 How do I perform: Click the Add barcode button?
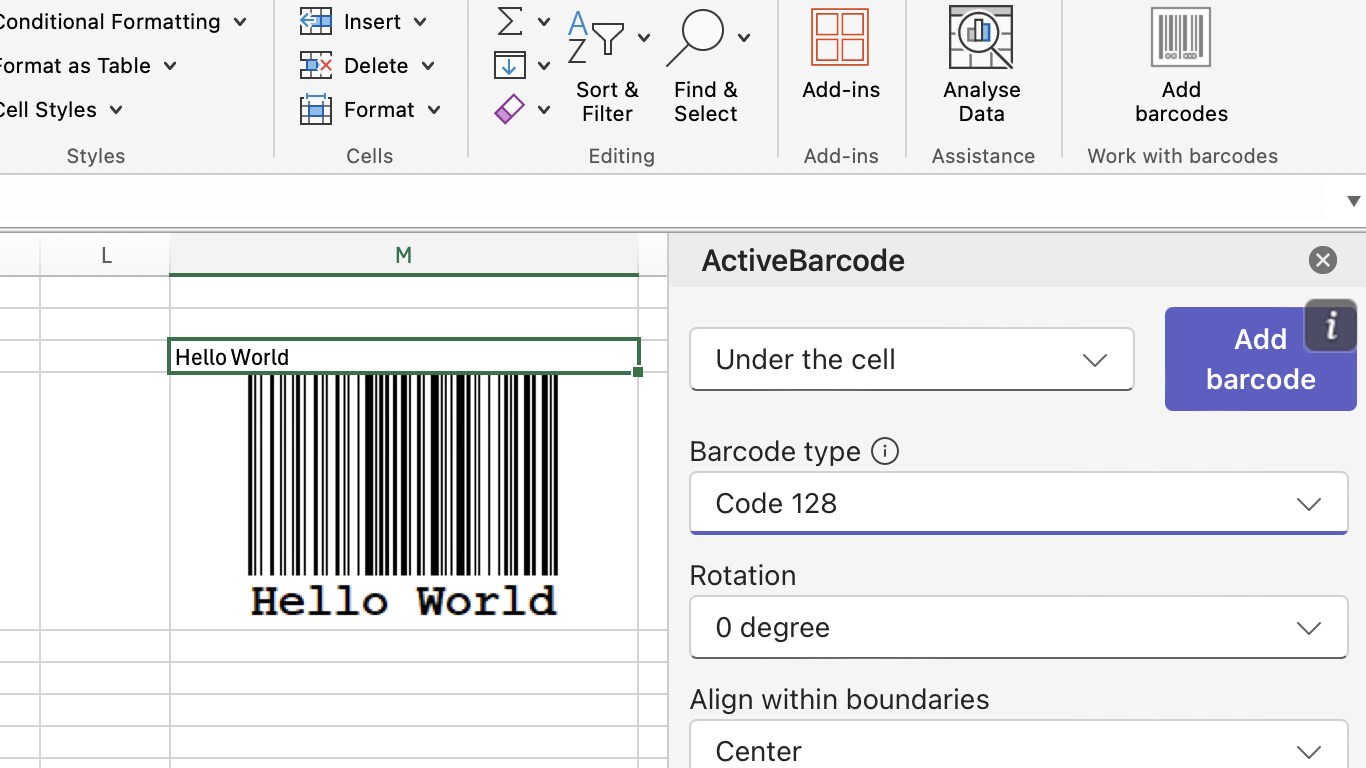[1259, 359]
